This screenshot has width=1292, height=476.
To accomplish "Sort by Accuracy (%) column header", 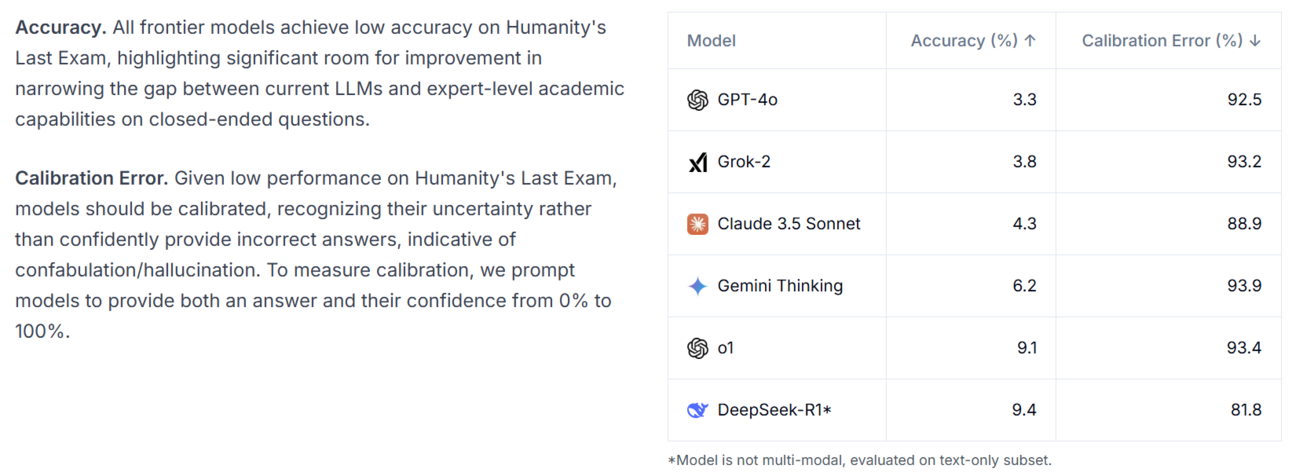I will (965, 41).
